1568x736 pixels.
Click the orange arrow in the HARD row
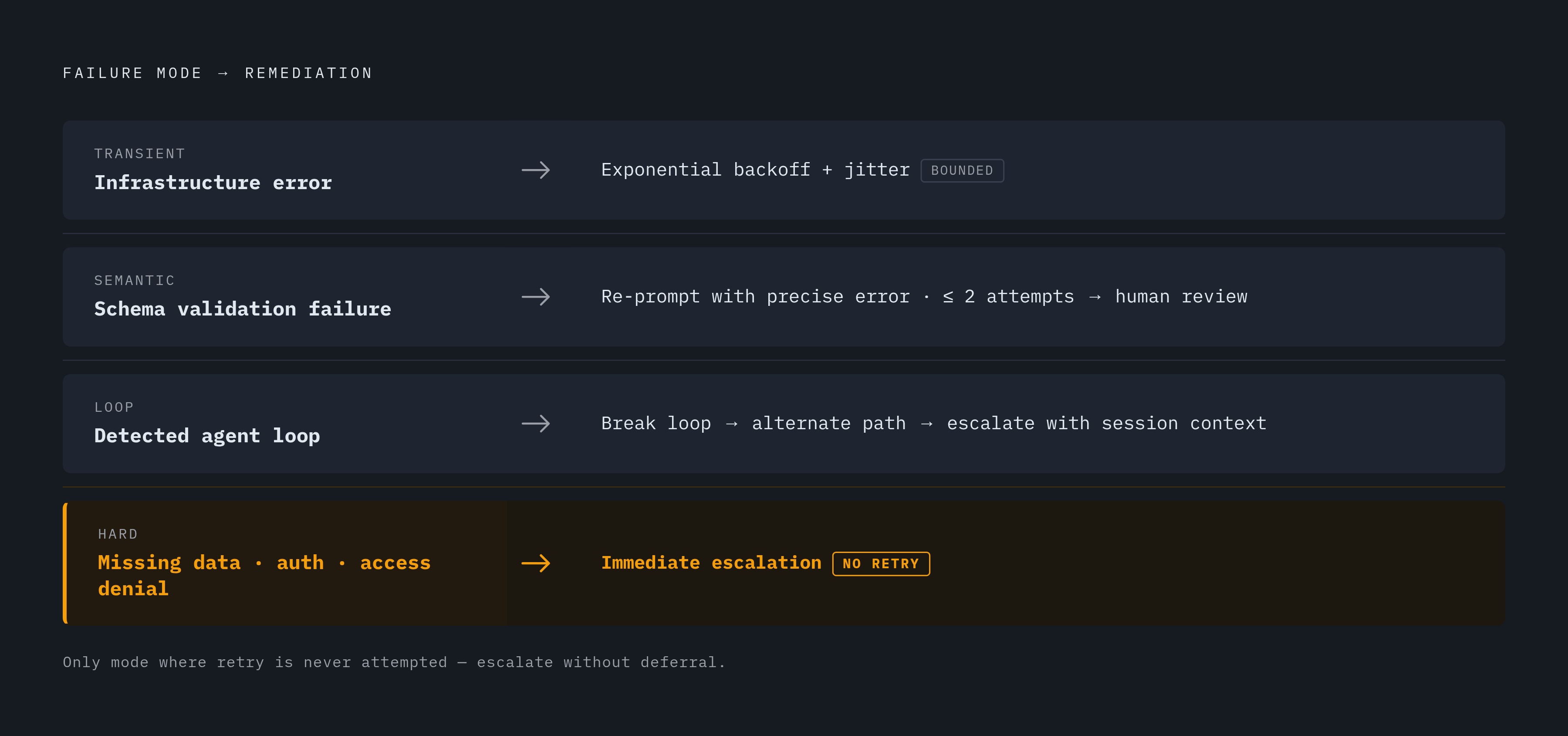(x=536, y=563)
